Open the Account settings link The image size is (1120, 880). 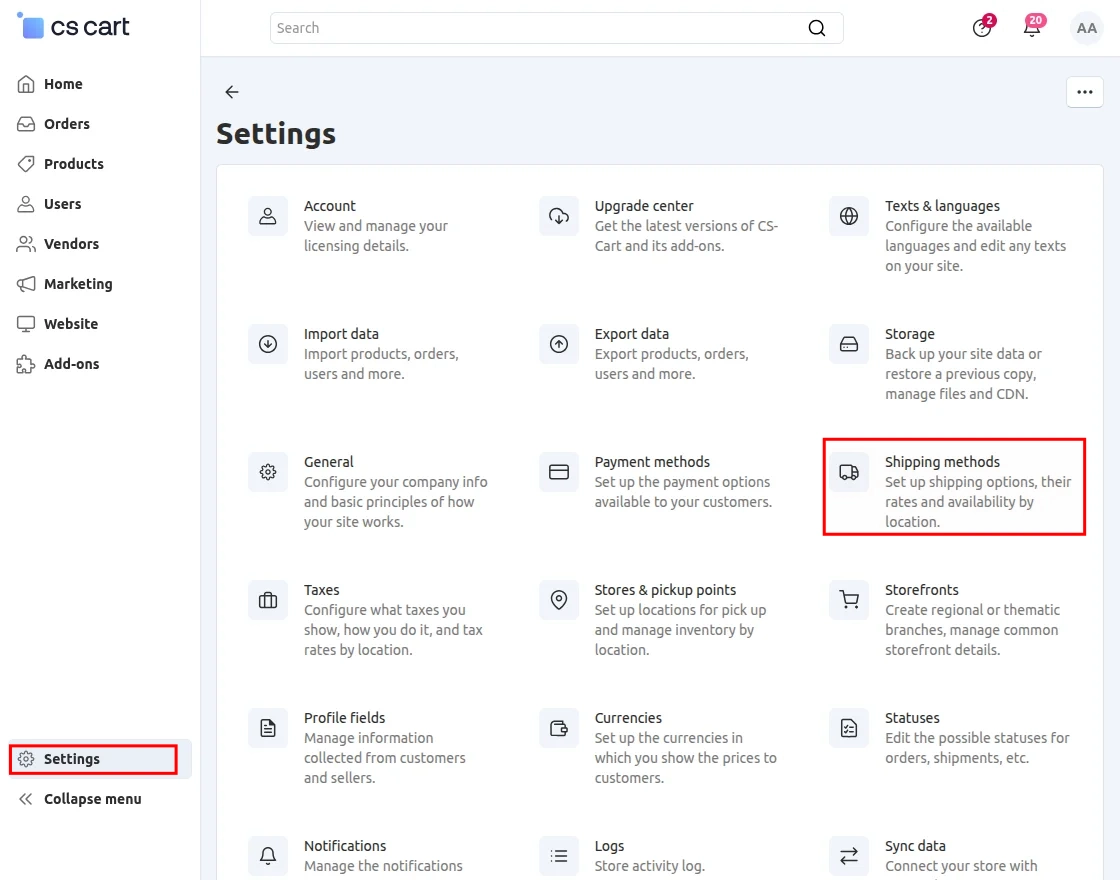click(x=329, y=206)
